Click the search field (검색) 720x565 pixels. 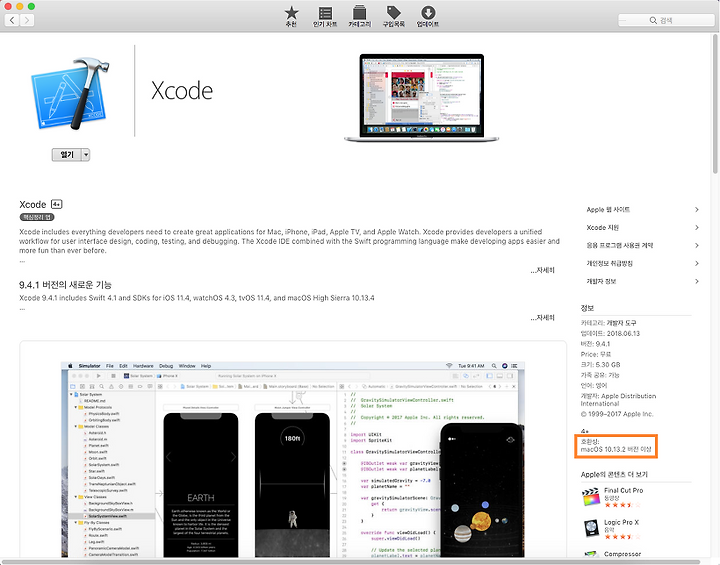click(666, 20)
